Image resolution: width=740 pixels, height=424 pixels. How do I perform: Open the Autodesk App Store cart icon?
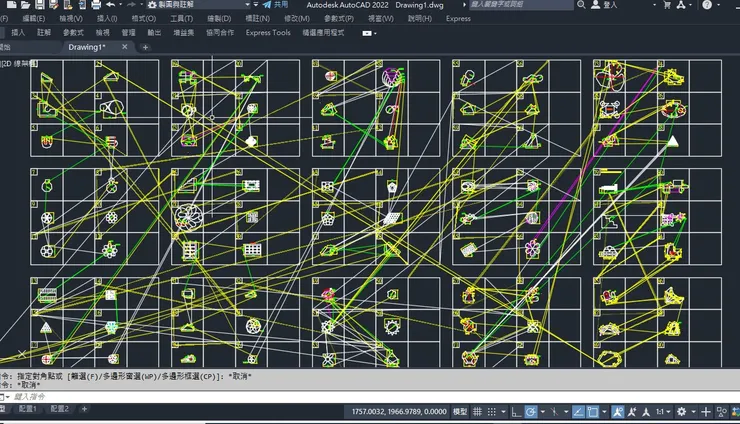pos(667,5)
